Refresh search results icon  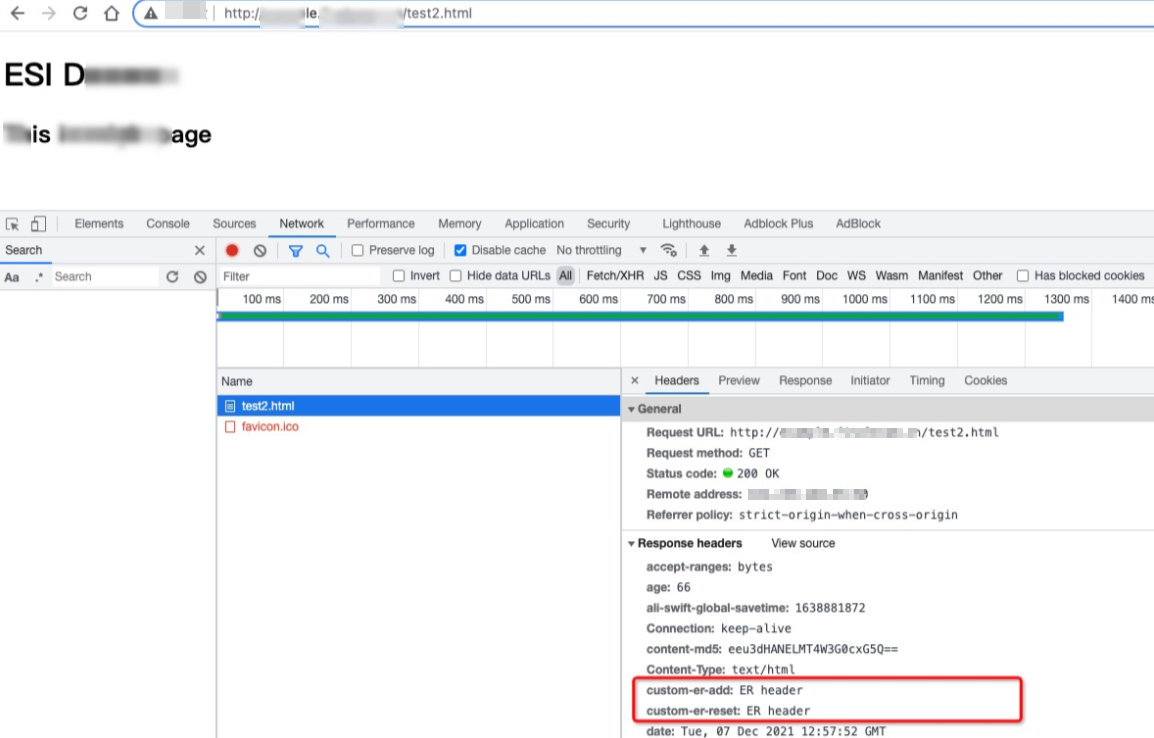[x=172, y=277]
